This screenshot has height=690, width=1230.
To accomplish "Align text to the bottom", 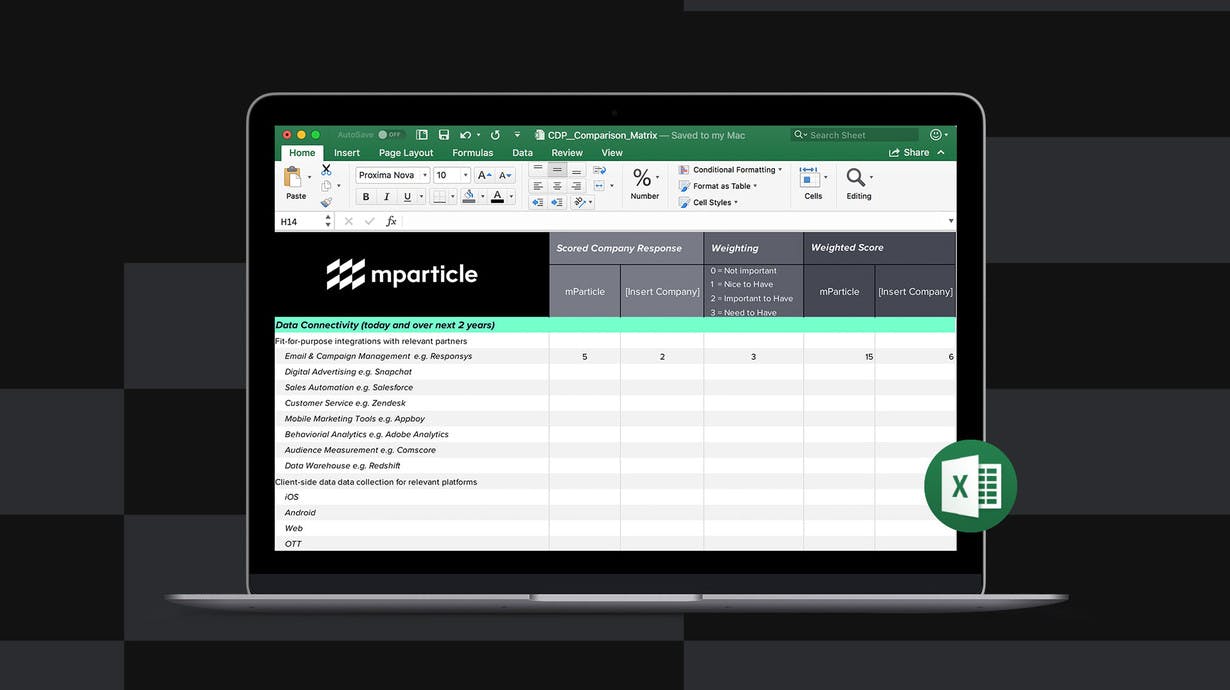I will [x=576, y=170].
